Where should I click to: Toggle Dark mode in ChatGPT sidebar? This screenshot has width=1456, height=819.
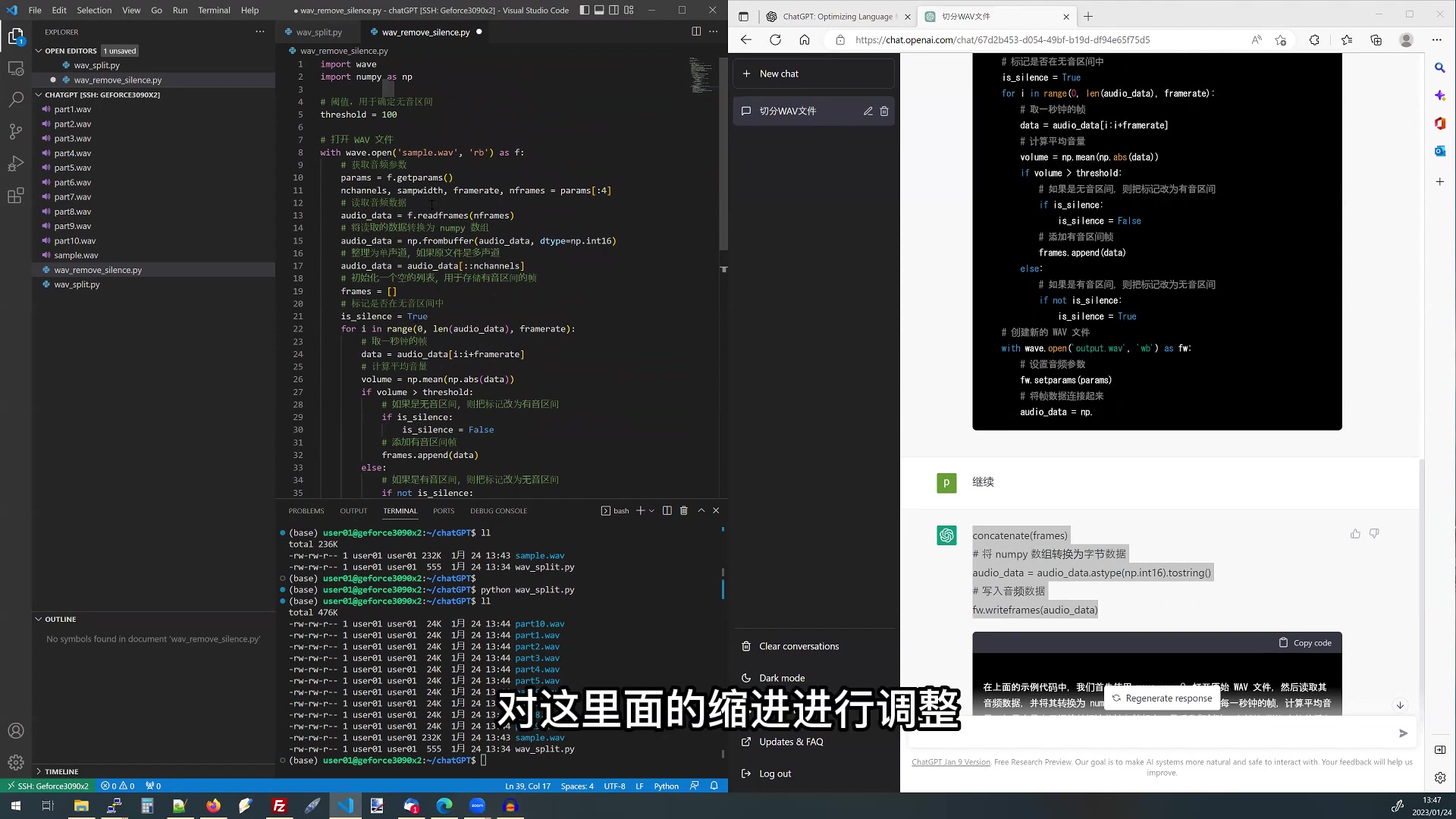(x=782, y=678)
